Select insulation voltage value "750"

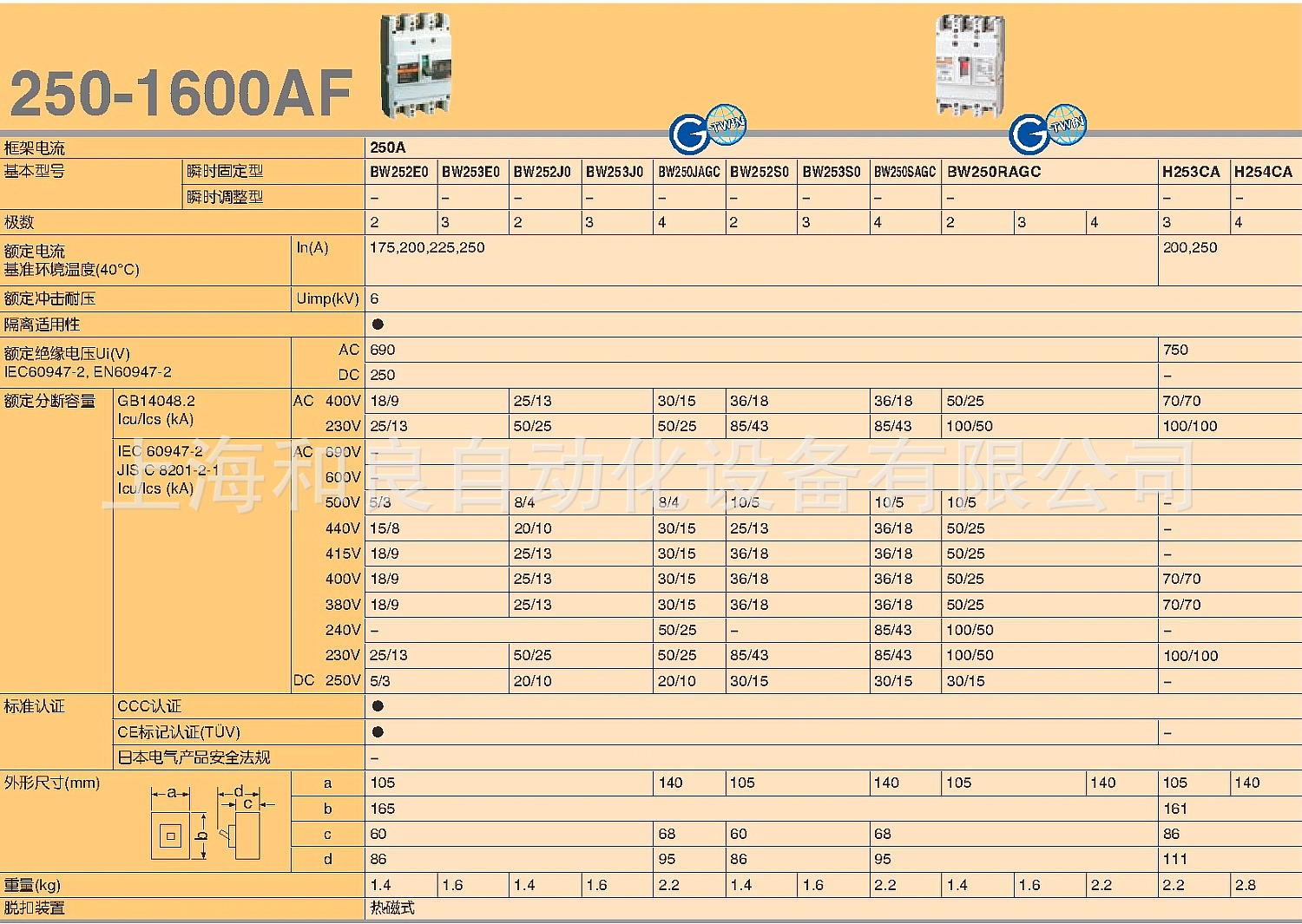[x=1175, y=350]
